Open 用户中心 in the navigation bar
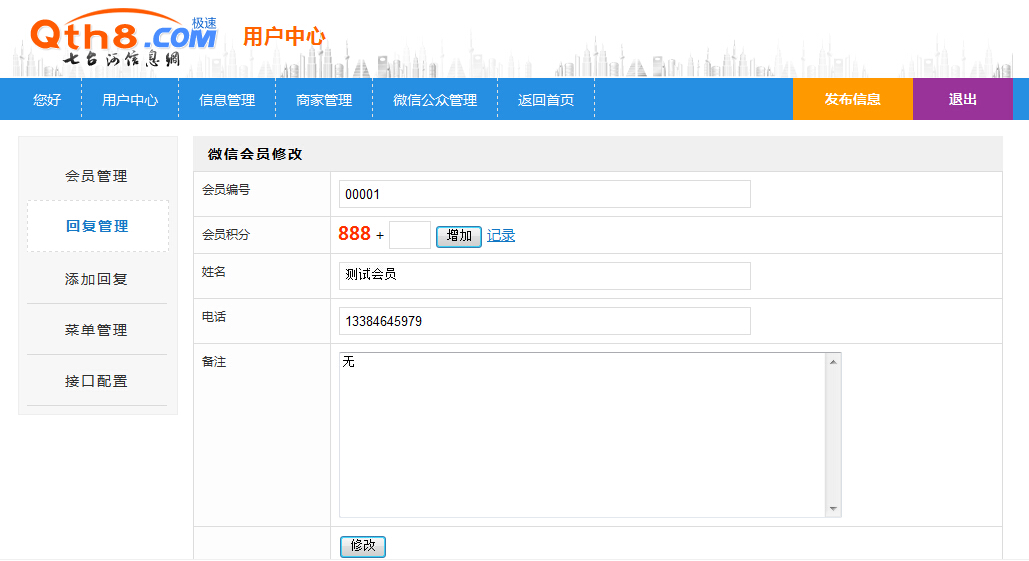The width and height of the screenshot is (1029, 561). coord(130,100)
